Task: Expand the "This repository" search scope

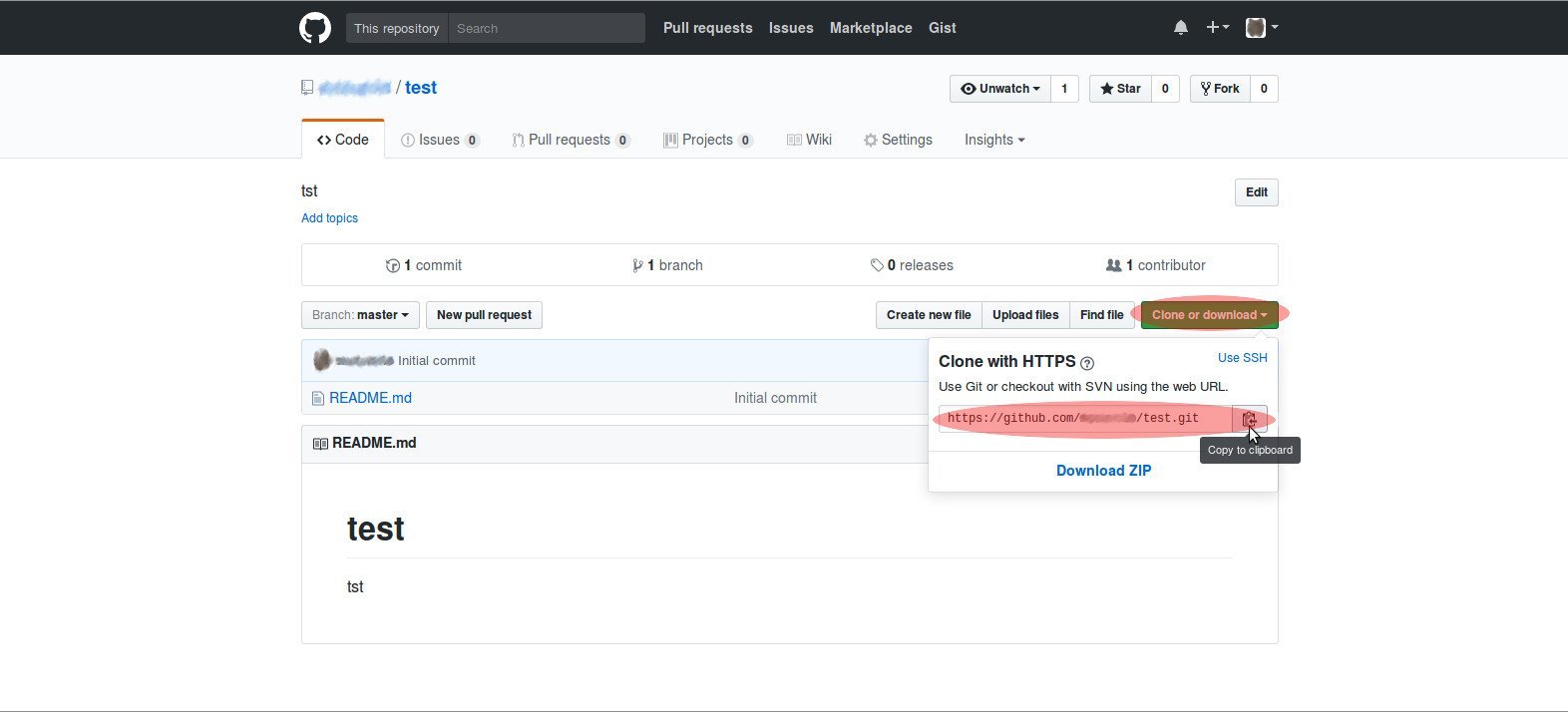Action: coord(397,28)
